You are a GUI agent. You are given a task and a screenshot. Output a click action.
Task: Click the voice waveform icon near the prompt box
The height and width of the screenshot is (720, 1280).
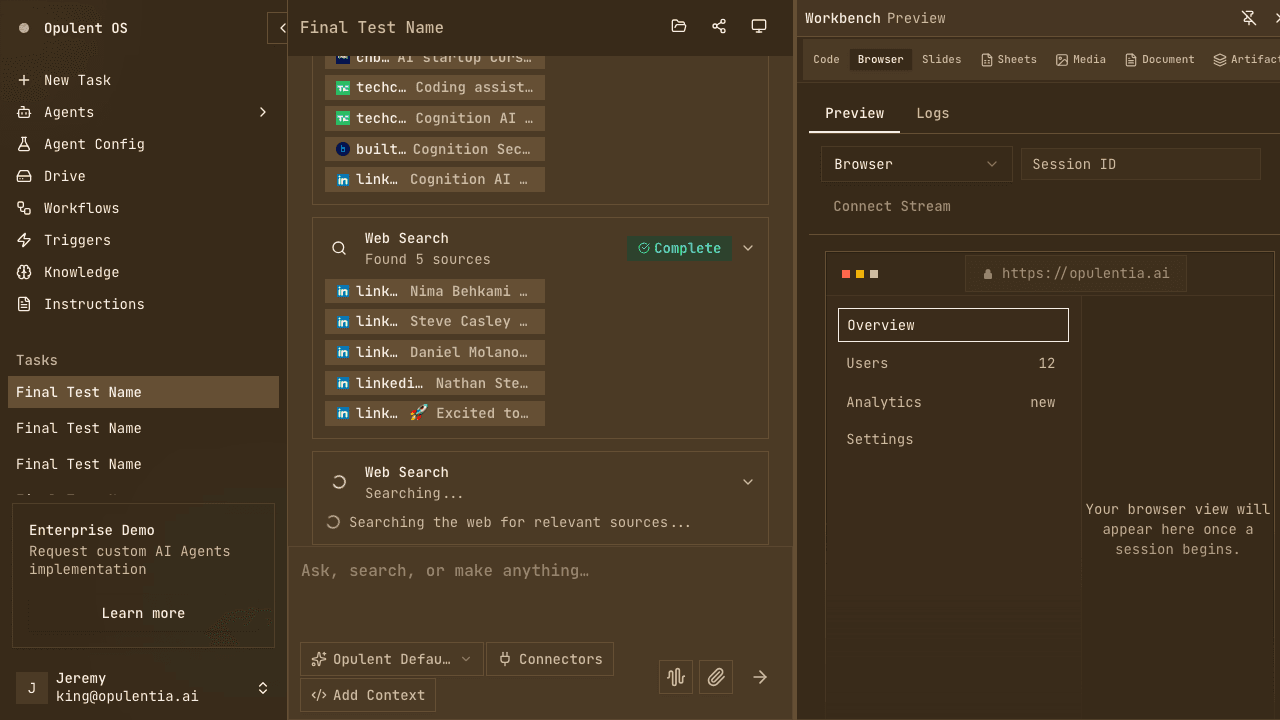pyautogui.click(x=675, y=677)
